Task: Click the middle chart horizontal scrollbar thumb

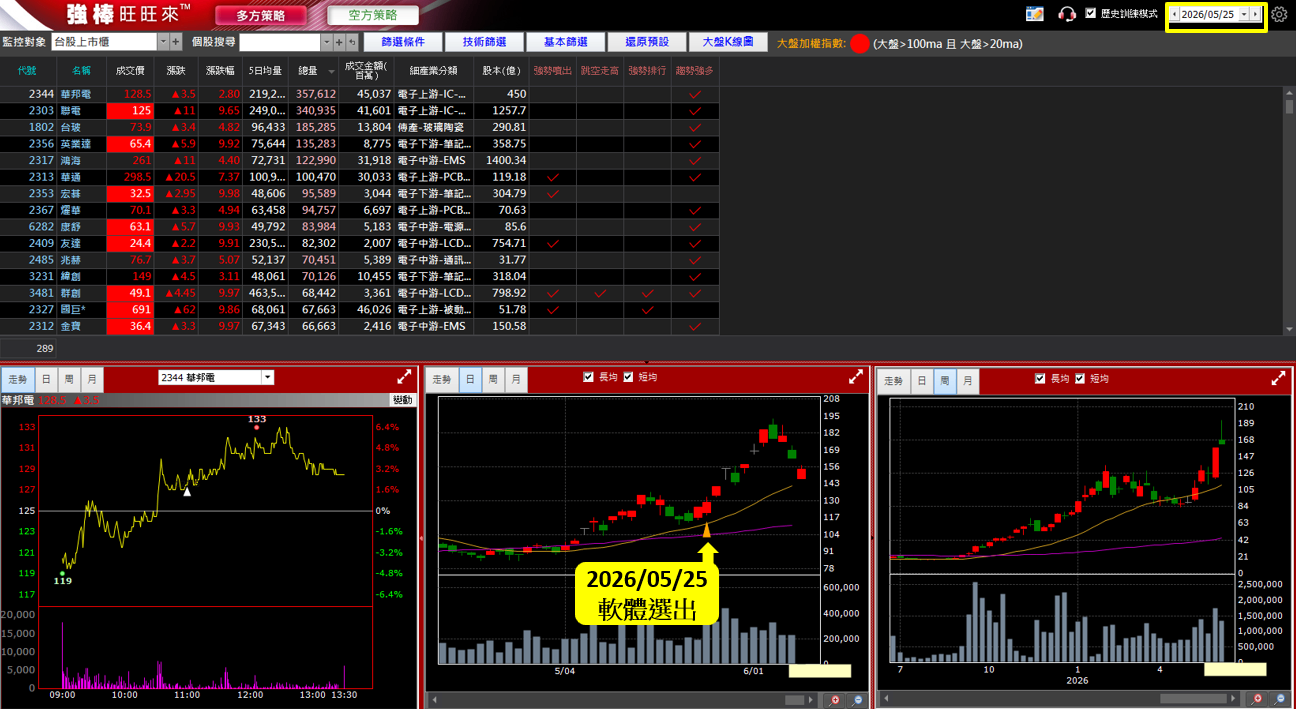Action: tap(794, 700)
